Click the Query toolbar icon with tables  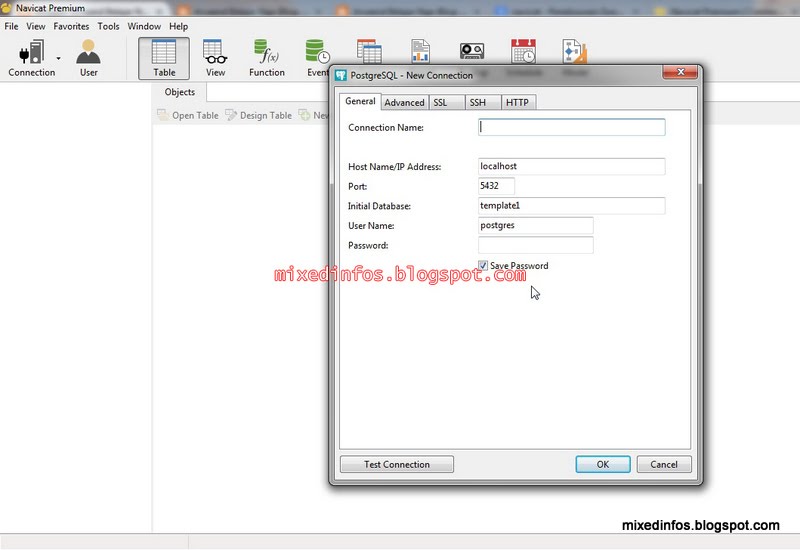click(x=369, y=51)
